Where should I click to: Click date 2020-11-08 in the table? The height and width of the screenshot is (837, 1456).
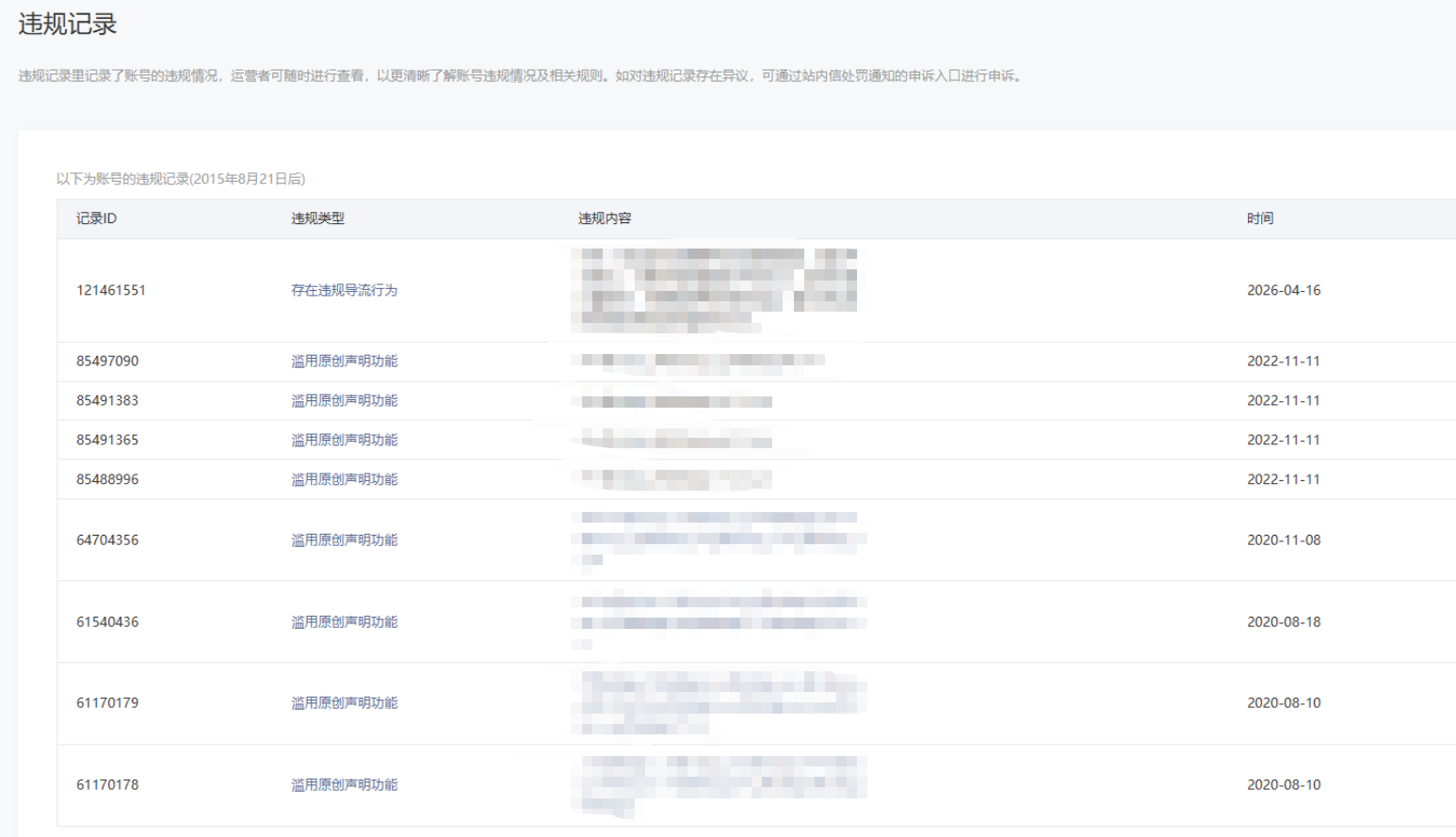coord(1284,539)
